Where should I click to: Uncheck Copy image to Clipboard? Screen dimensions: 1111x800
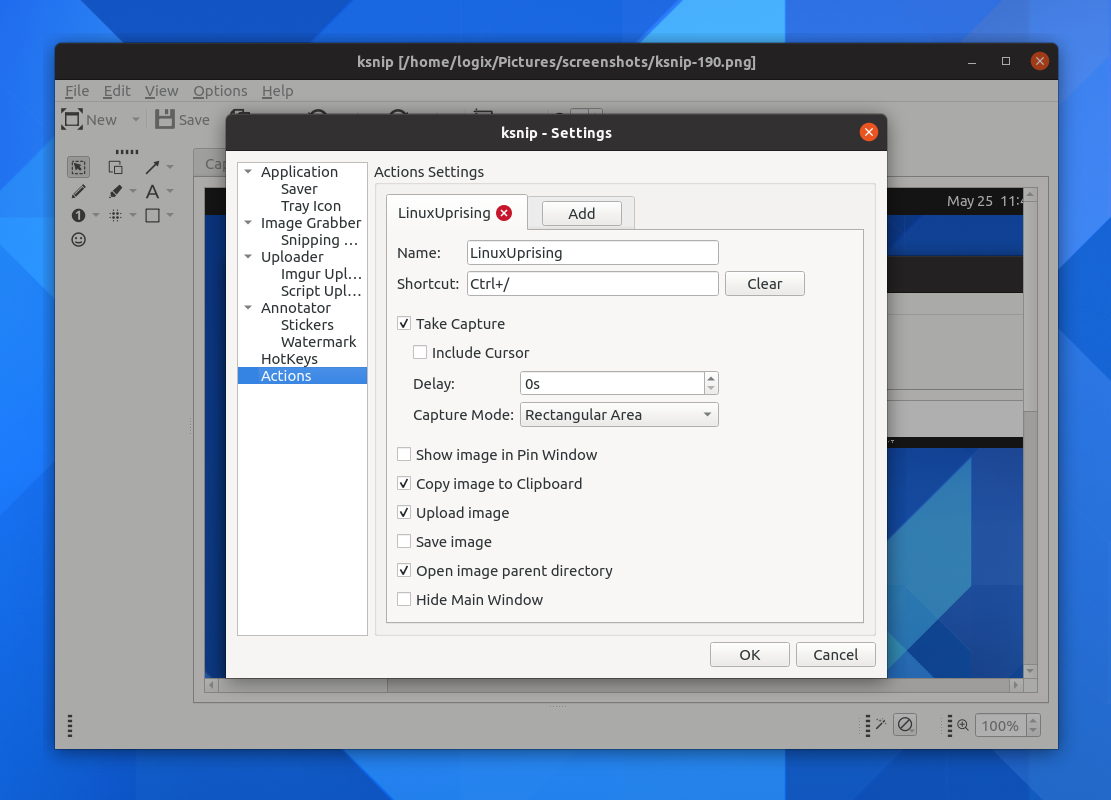(405, 483)
